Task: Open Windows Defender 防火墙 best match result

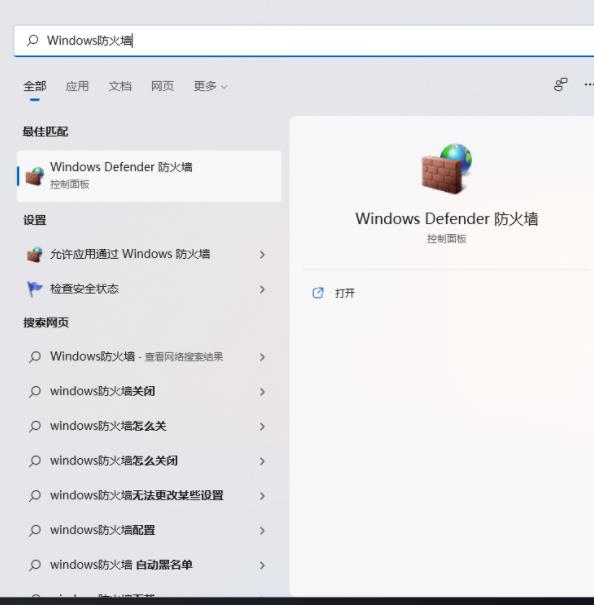Action: [x=149, y=176]
